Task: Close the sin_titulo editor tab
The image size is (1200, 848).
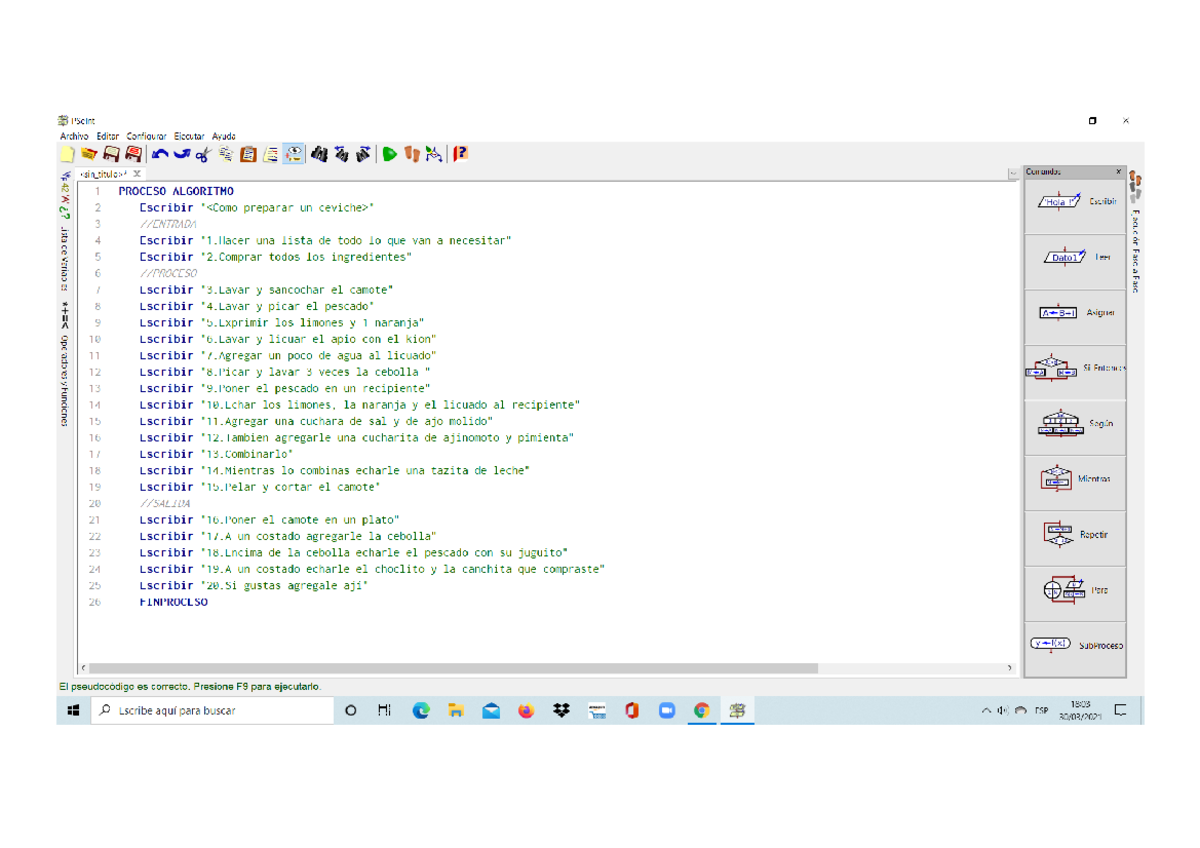Action: (x=138, y=174)
